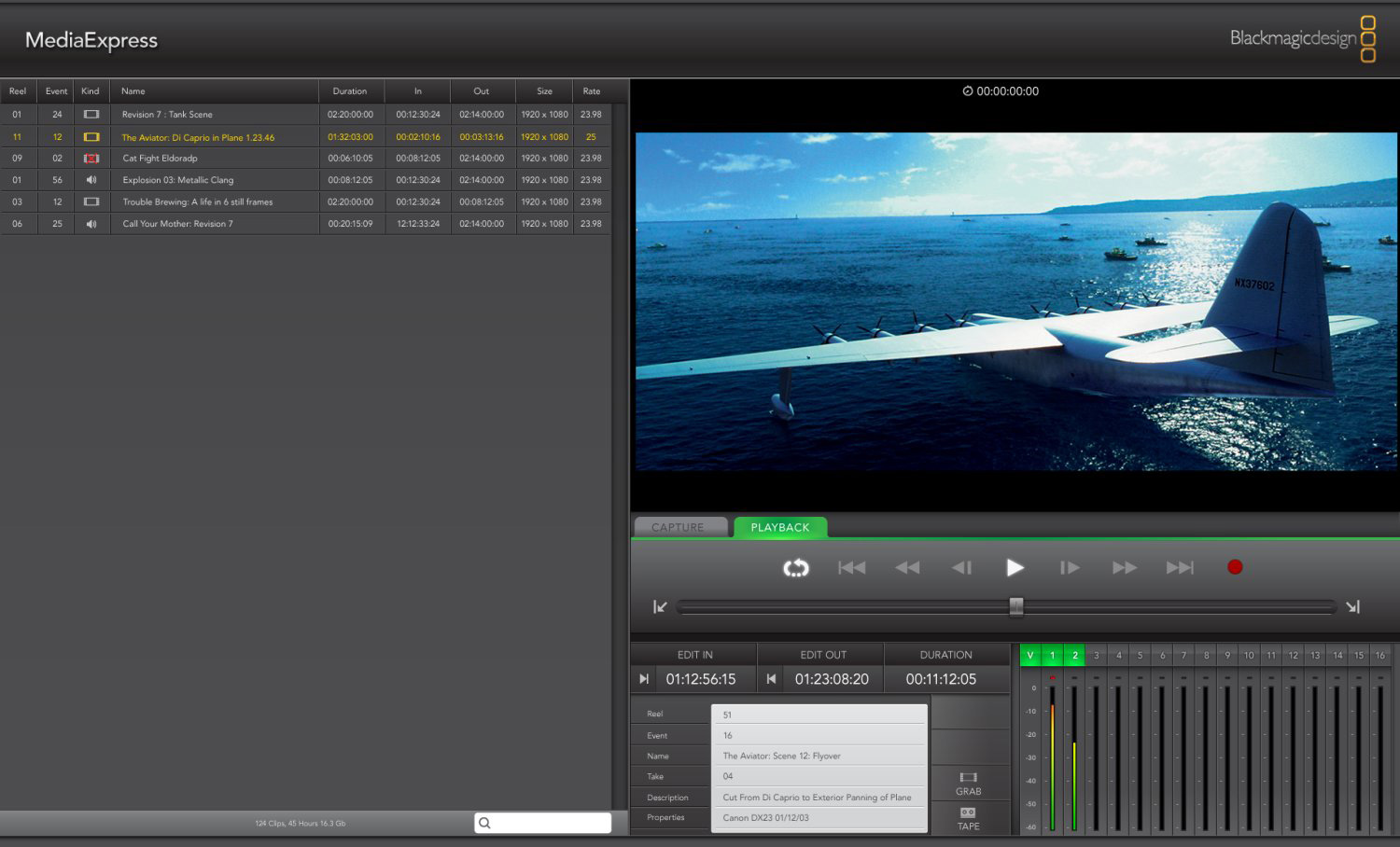This screenshot has height=847, width=1400.
Task: Select clip Revision 7 : Tank Scene
Action: click(306, 115)
